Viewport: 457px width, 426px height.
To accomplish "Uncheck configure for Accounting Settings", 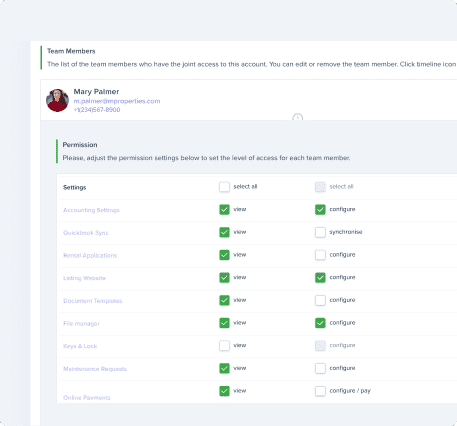I will pos(320,210).
